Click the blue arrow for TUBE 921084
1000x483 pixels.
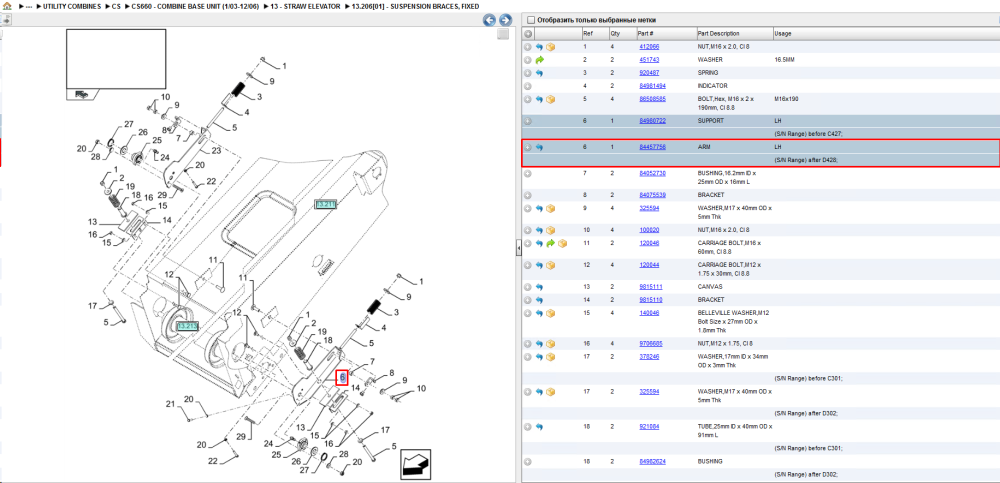(x=539, y=427)
